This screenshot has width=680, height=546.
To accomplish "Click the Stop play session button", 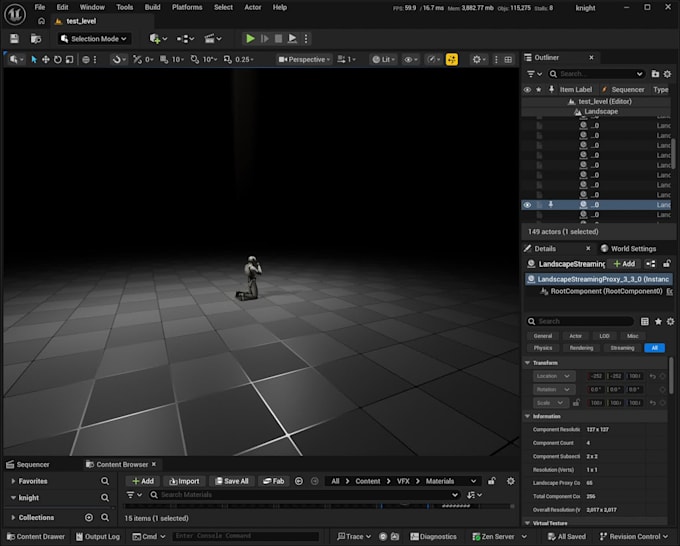I will 278,39.
